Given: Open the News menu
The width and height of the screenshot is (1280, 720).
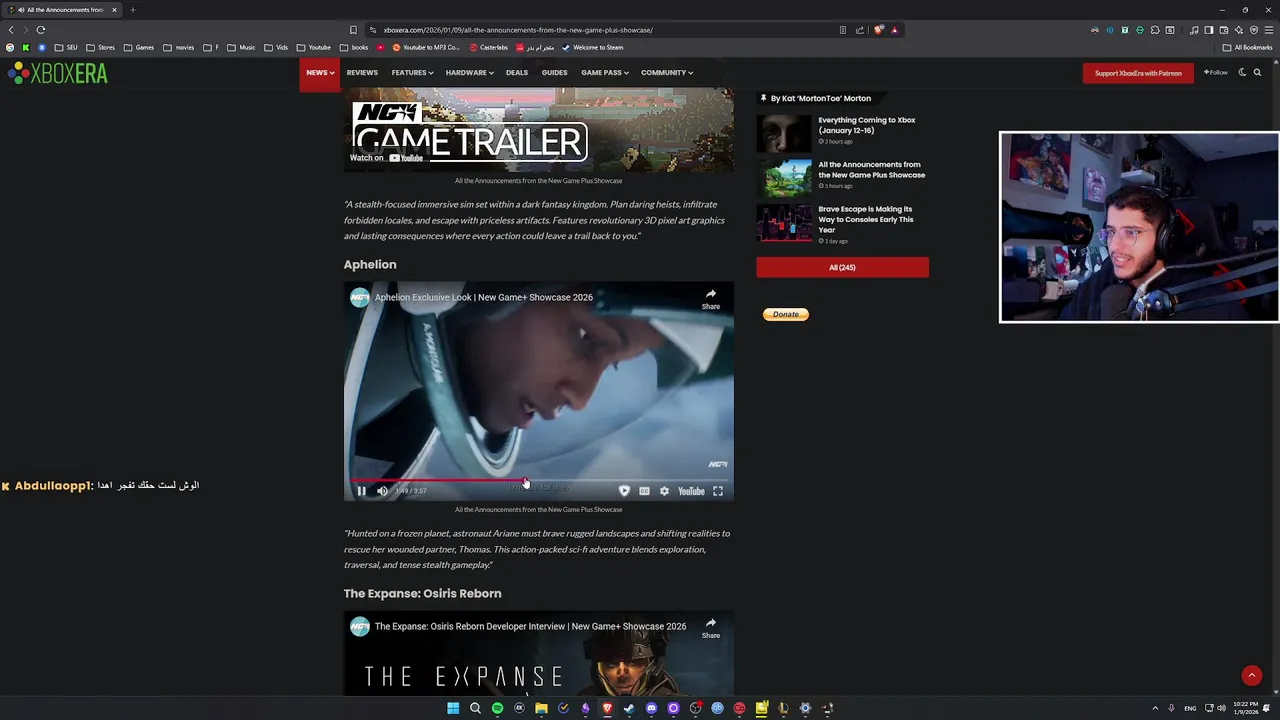Looking at the screenshot, I should pyautogui.click(x=320, y=73).
